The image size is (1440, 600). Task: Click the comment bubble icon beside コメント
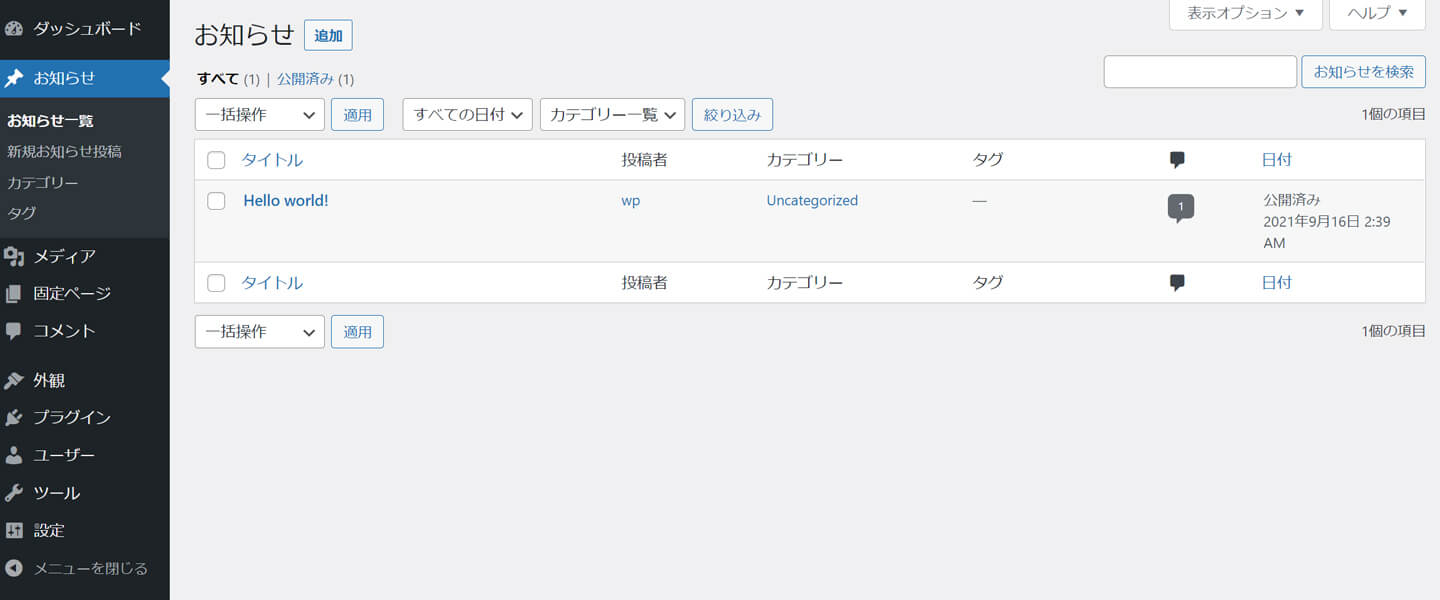pyautogui.click(x=14, y=331)
